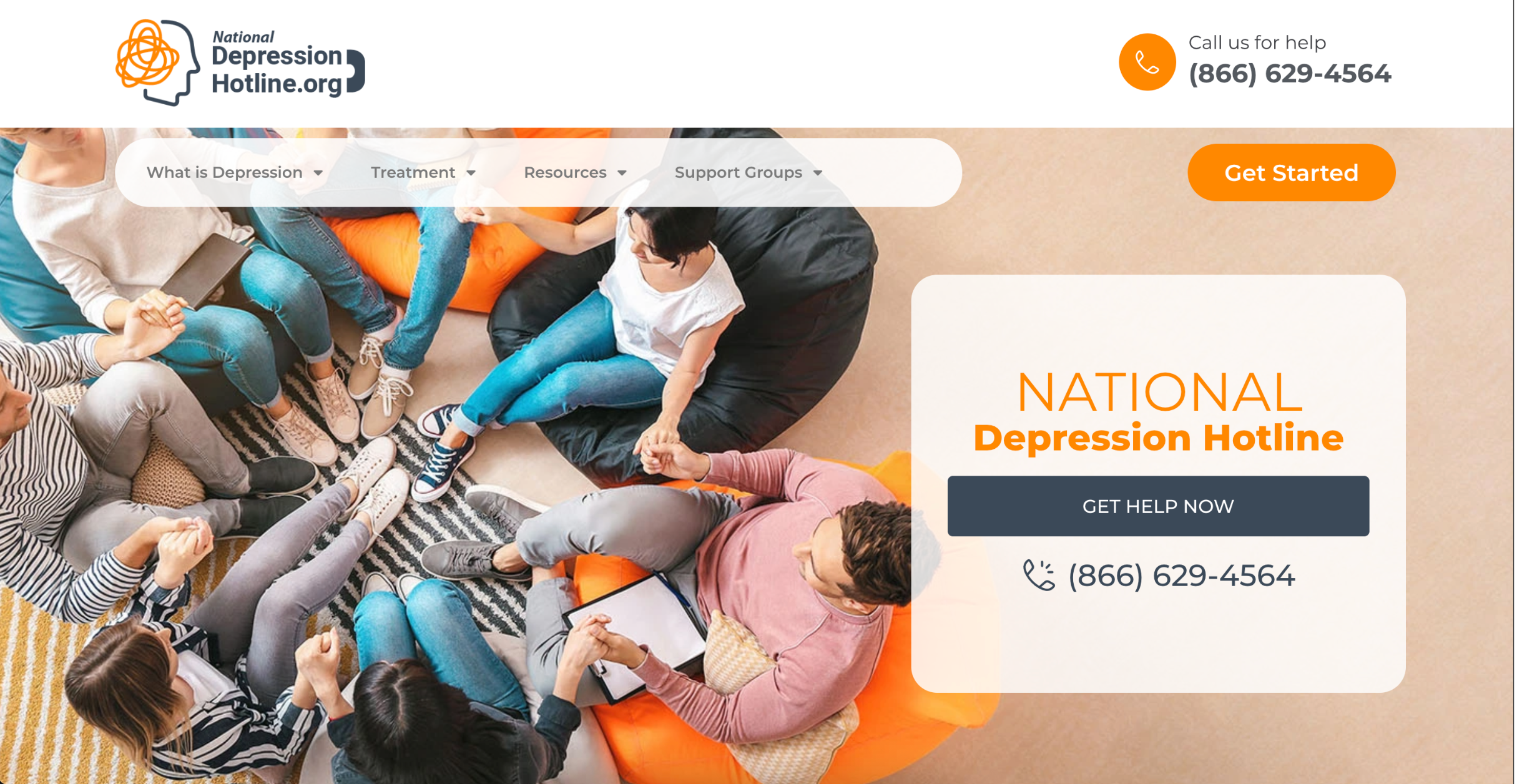Call the header number (866) 629-4564

point(1290,74)
